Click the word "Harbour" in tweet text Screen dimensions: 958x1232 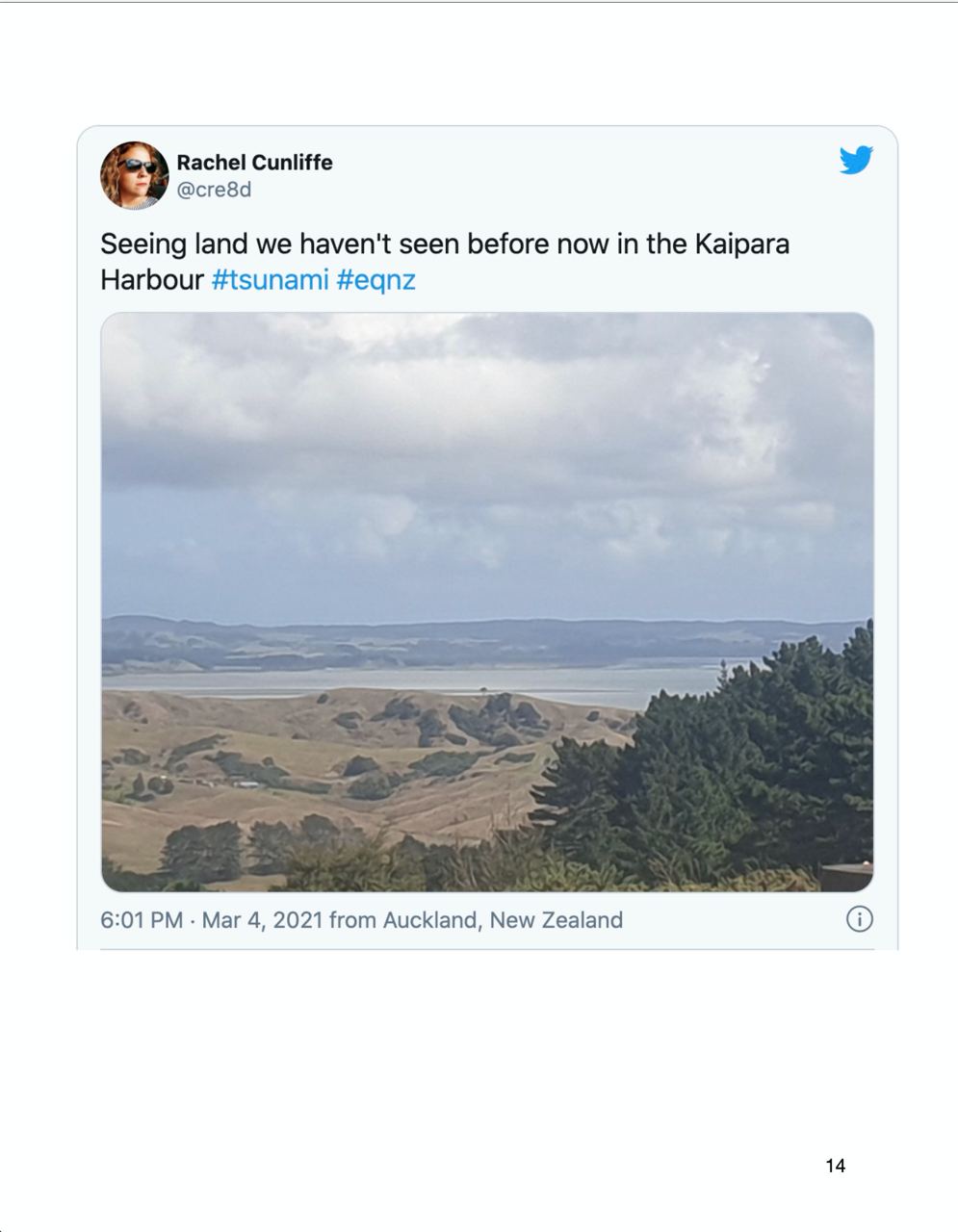click(151, 280)
